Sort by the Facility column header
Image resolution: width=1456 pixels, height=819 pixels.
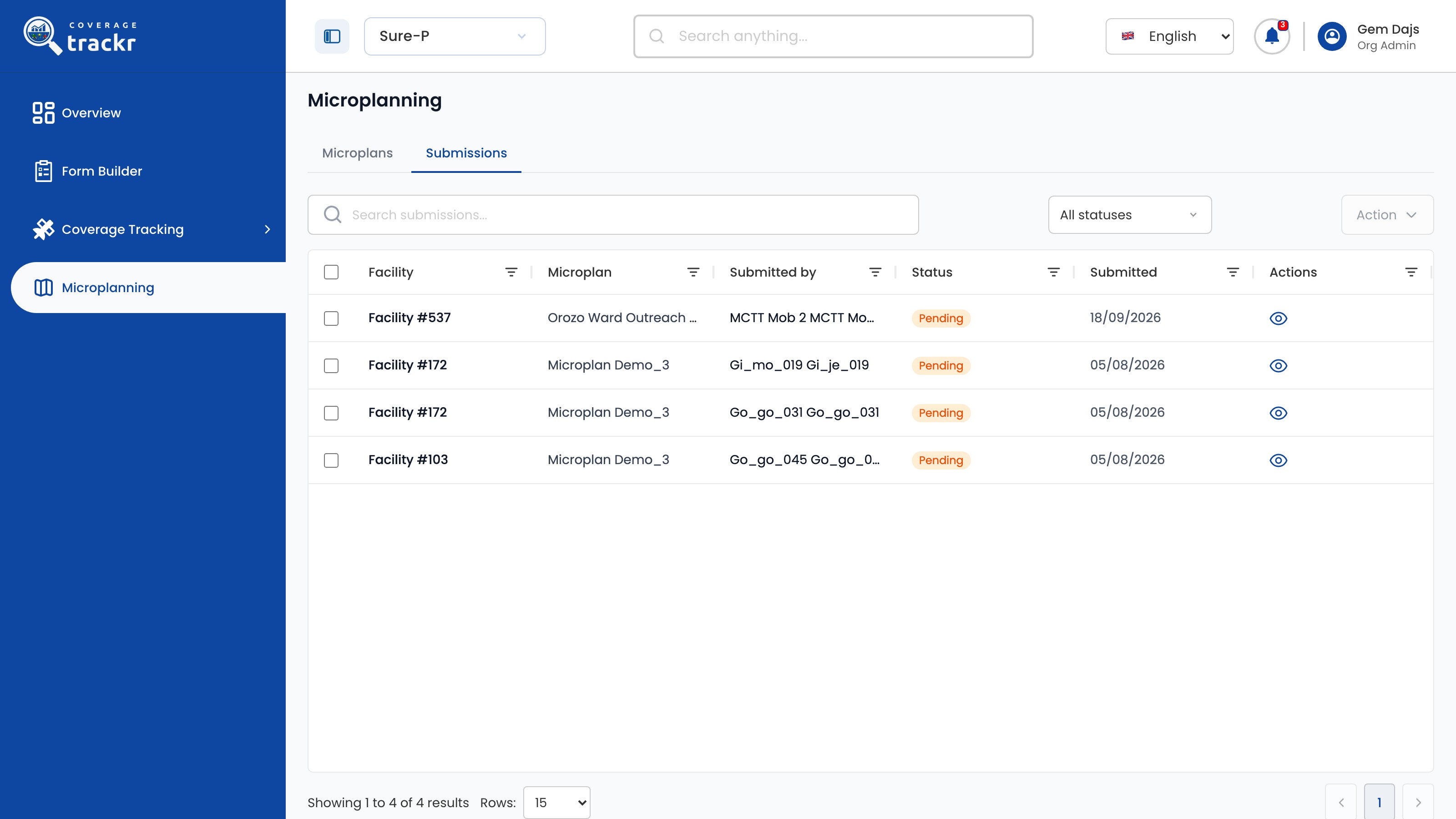[x=390, y=272]
